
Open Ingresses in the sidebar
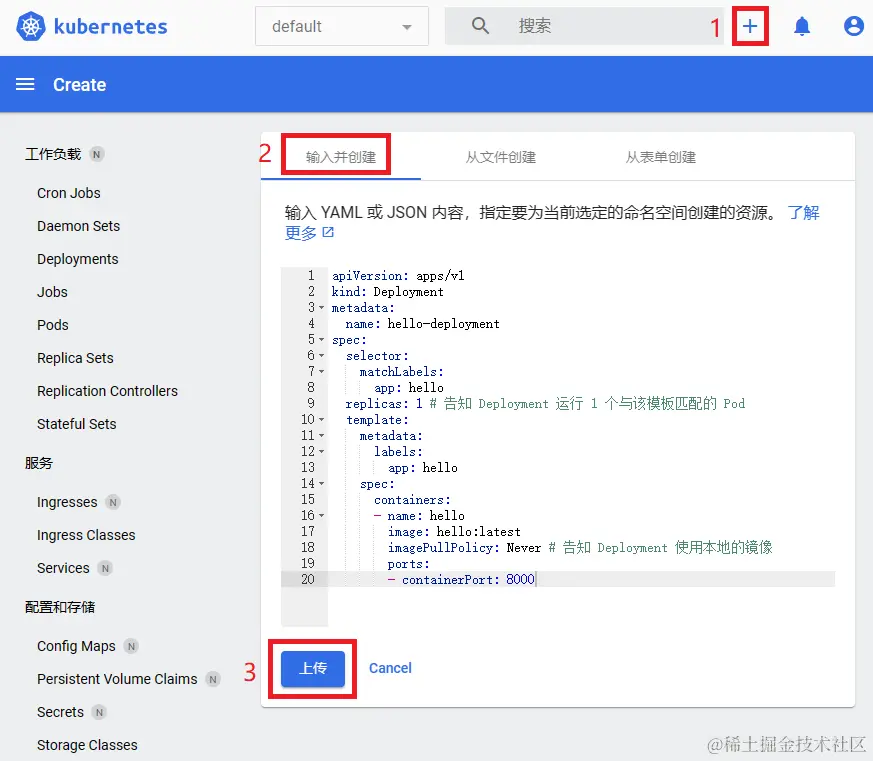pyautogui.click(x=67, y=502)
